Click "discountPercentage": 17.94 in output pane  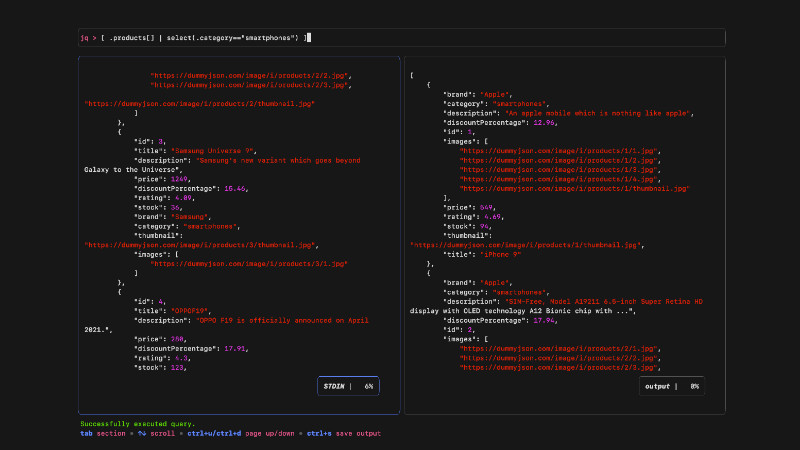[501, 320]
